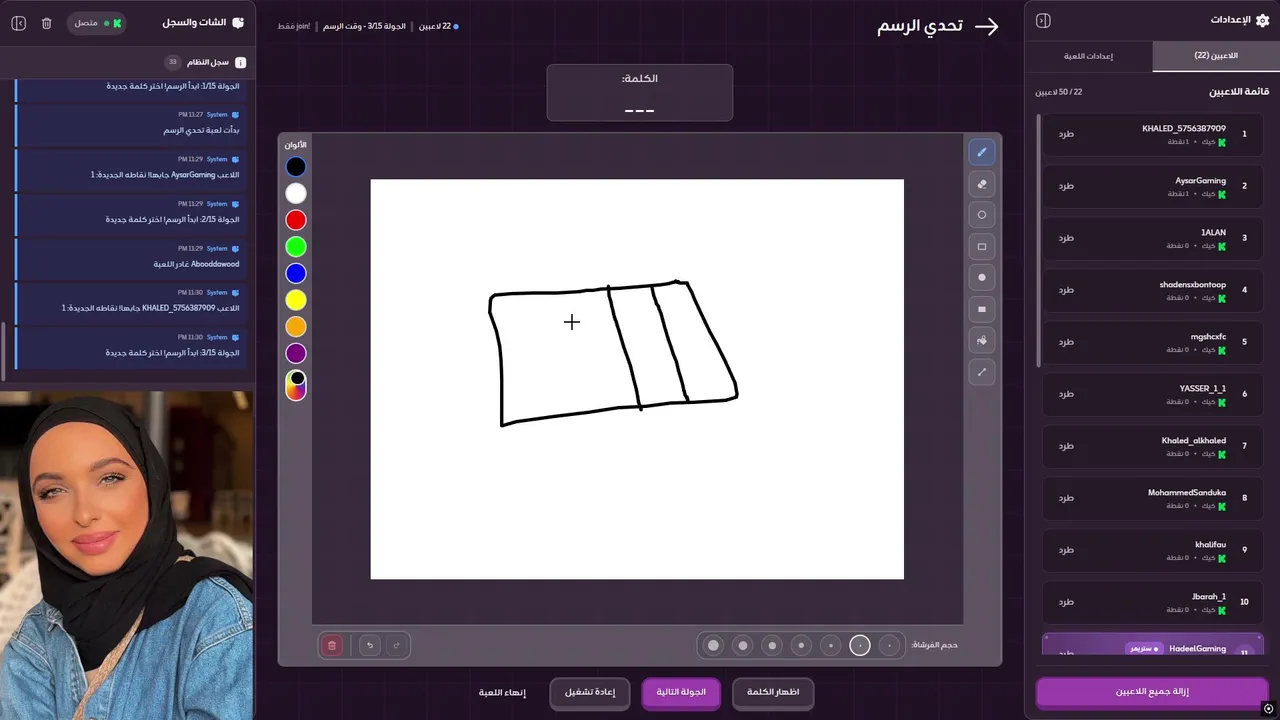Click the متصل connection status badge
The height and width of the screenshot is (720, 1280).
97,22
